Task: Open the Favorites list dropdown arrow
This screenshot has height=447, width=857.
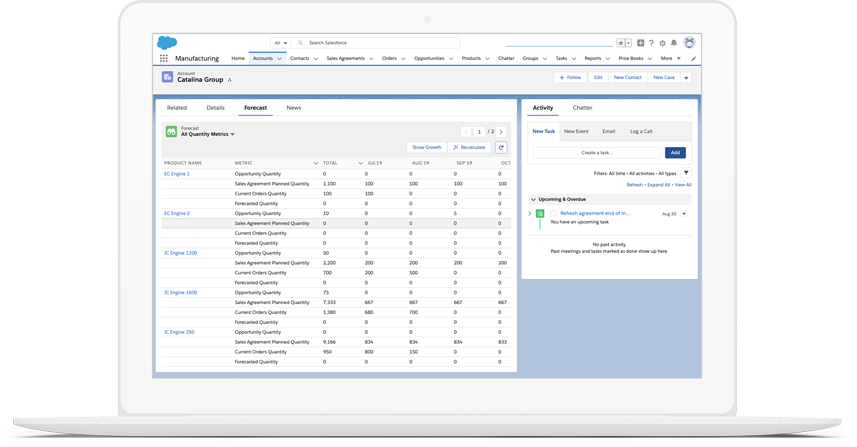Action: 629,43
